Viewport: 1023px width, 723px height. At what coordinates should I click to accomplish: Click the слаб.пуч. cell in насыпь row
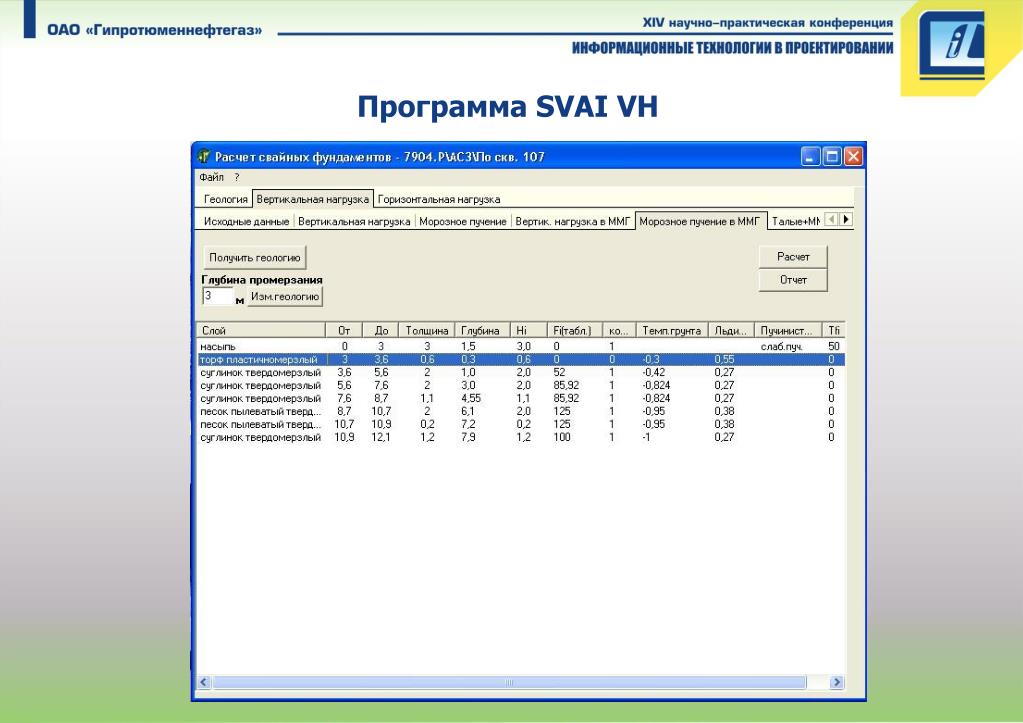[x=782, y=346]
